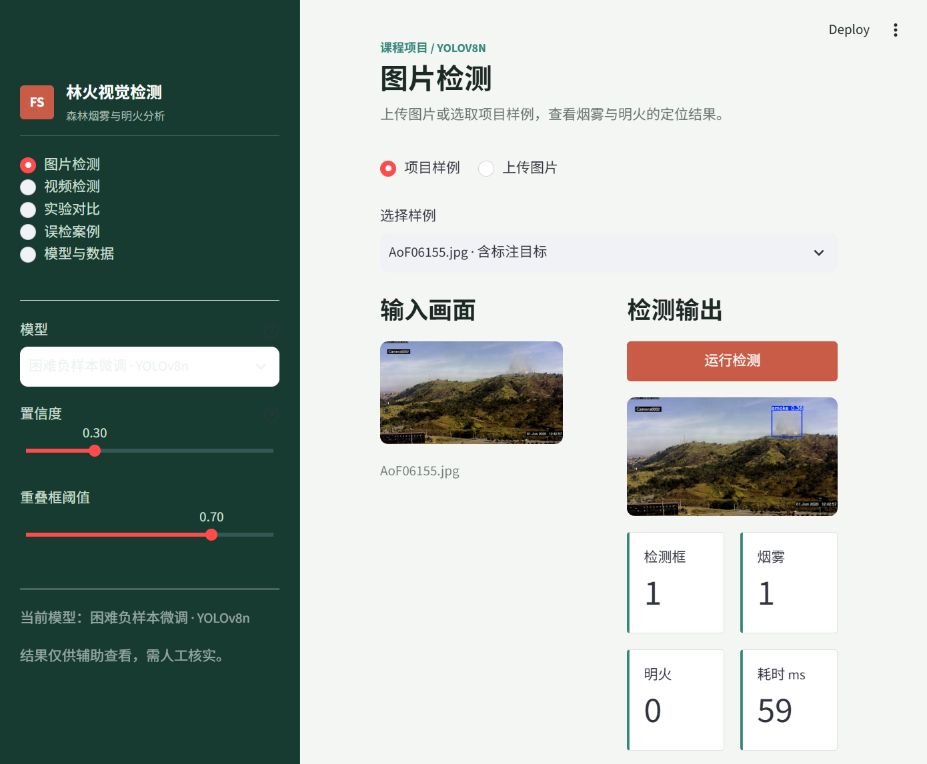The width and height of the screenshot is (927, 764).
Task: Open the 选择样例 dropdown AoF06155.jpg
Action: (x=608, y=252)
